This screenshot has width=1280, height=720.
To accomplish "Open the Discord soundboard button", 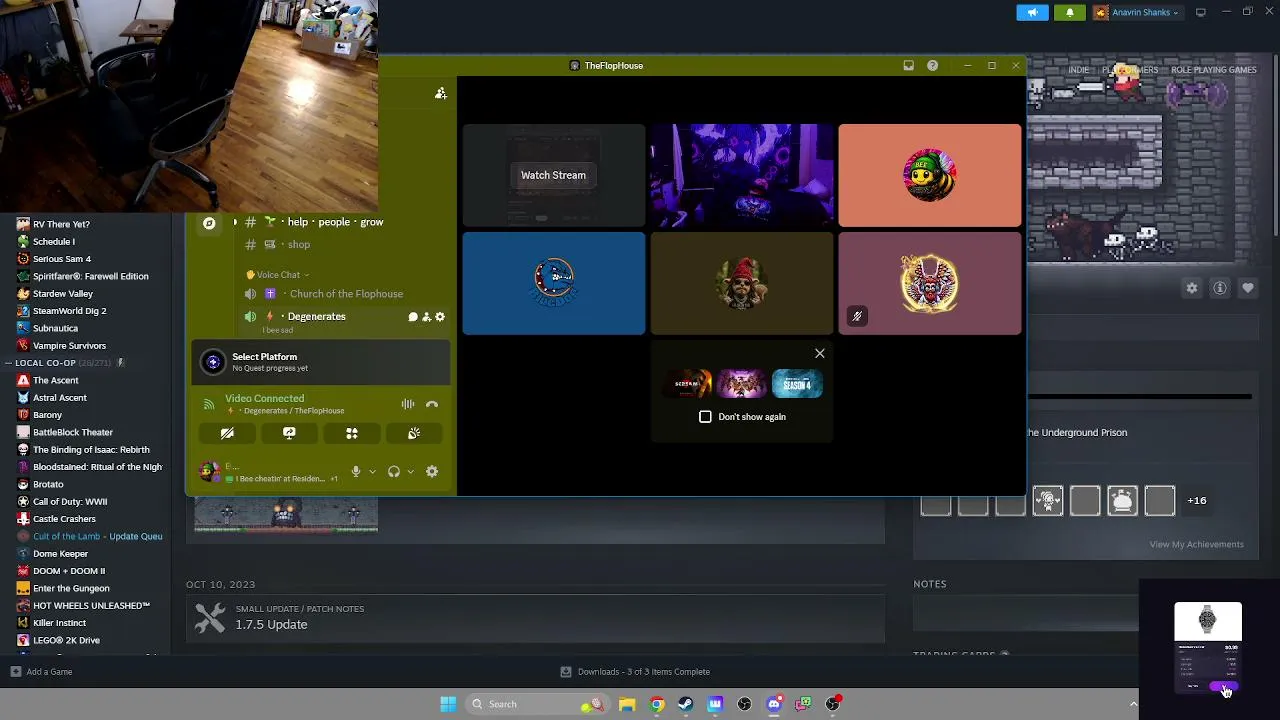I will click(x=414, y=433).
